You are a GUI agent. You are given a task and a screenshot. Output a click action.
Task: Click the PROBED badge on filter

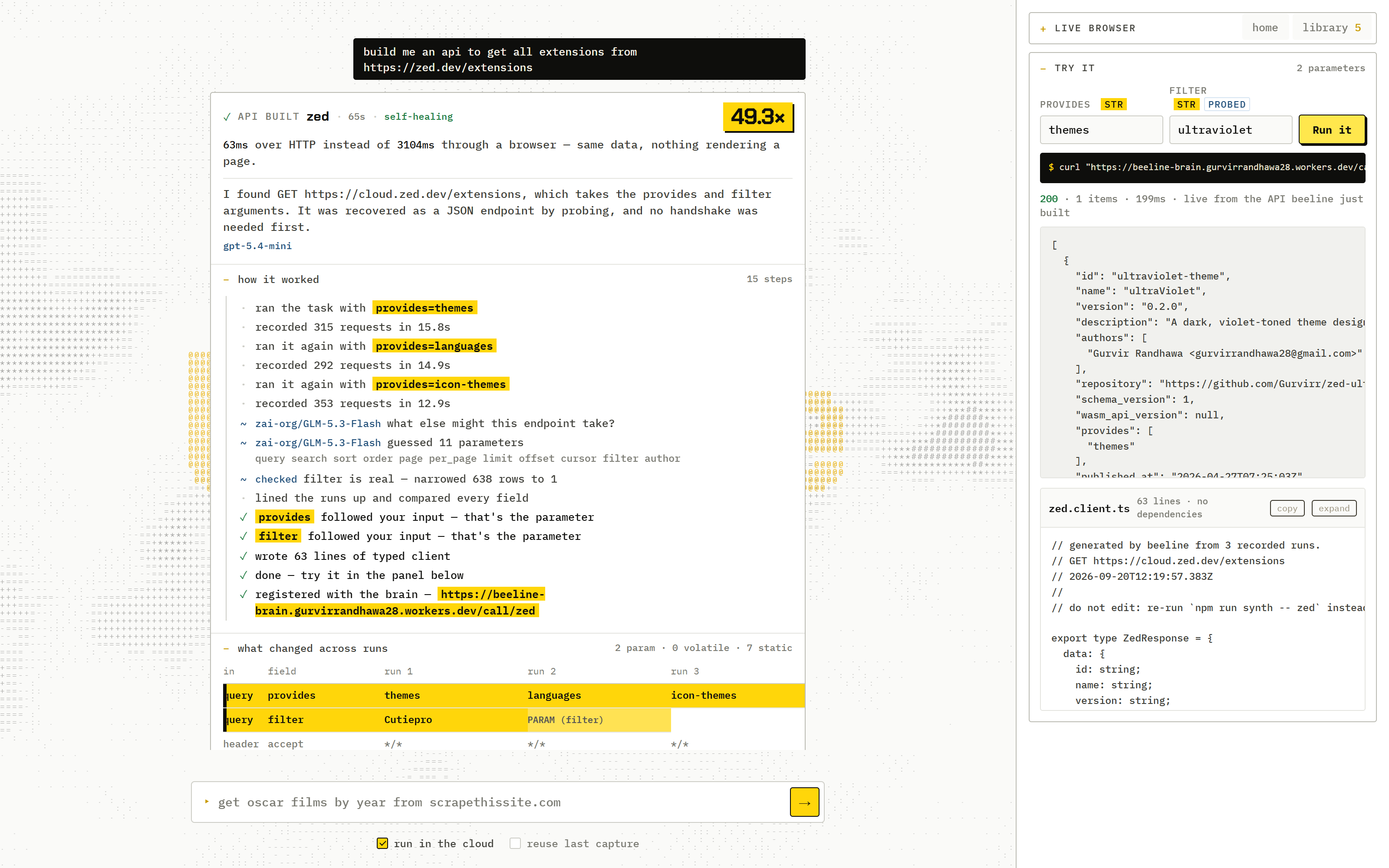[x=1227, y=105]
